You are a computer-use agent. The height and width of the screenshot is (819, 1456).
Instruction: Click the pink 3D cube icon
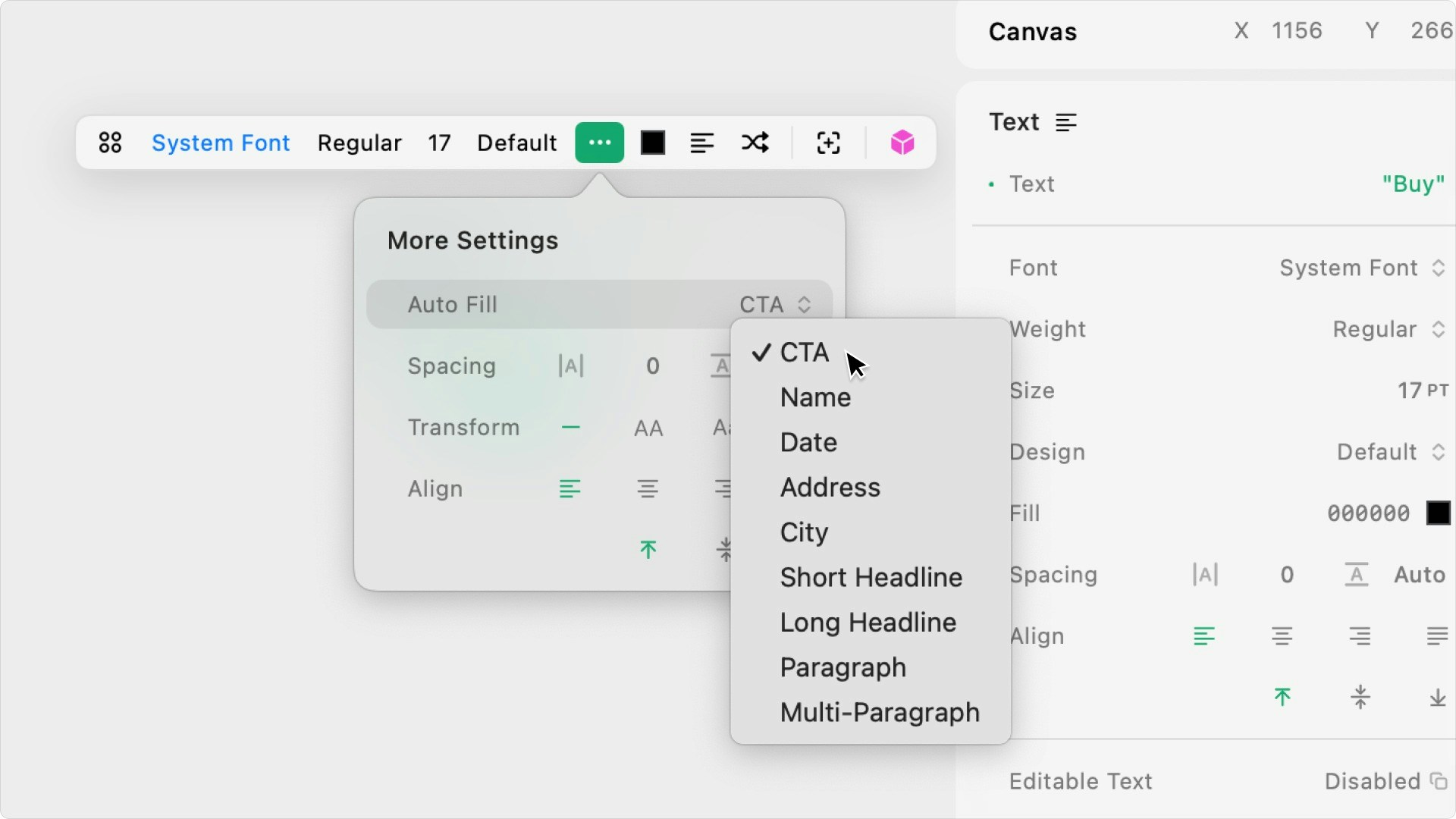coord(902,143)
